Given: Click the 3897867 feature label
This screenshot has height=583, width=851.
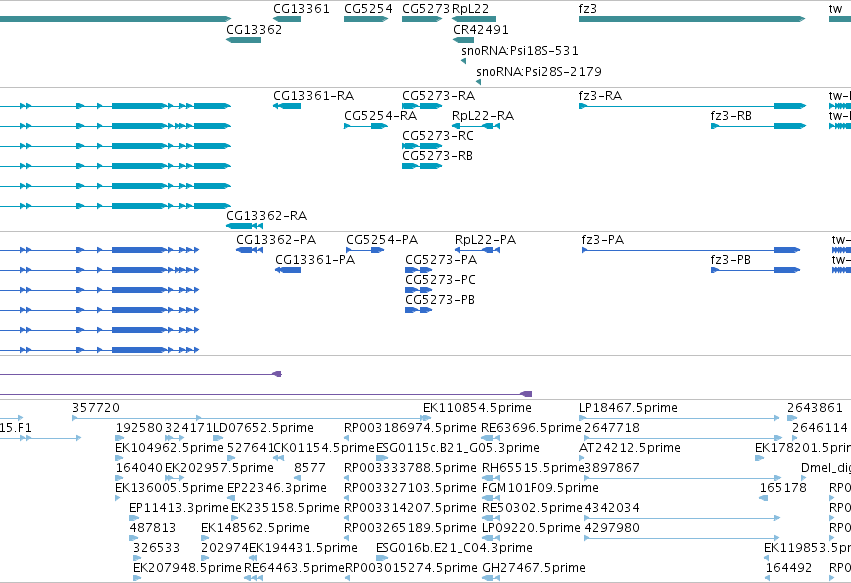Looking at the screenshot, I should pos(612,468).
